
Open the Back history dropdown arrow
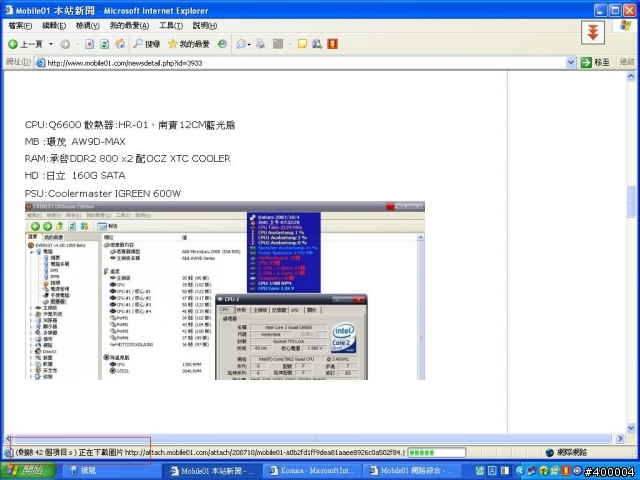(51, 44)
